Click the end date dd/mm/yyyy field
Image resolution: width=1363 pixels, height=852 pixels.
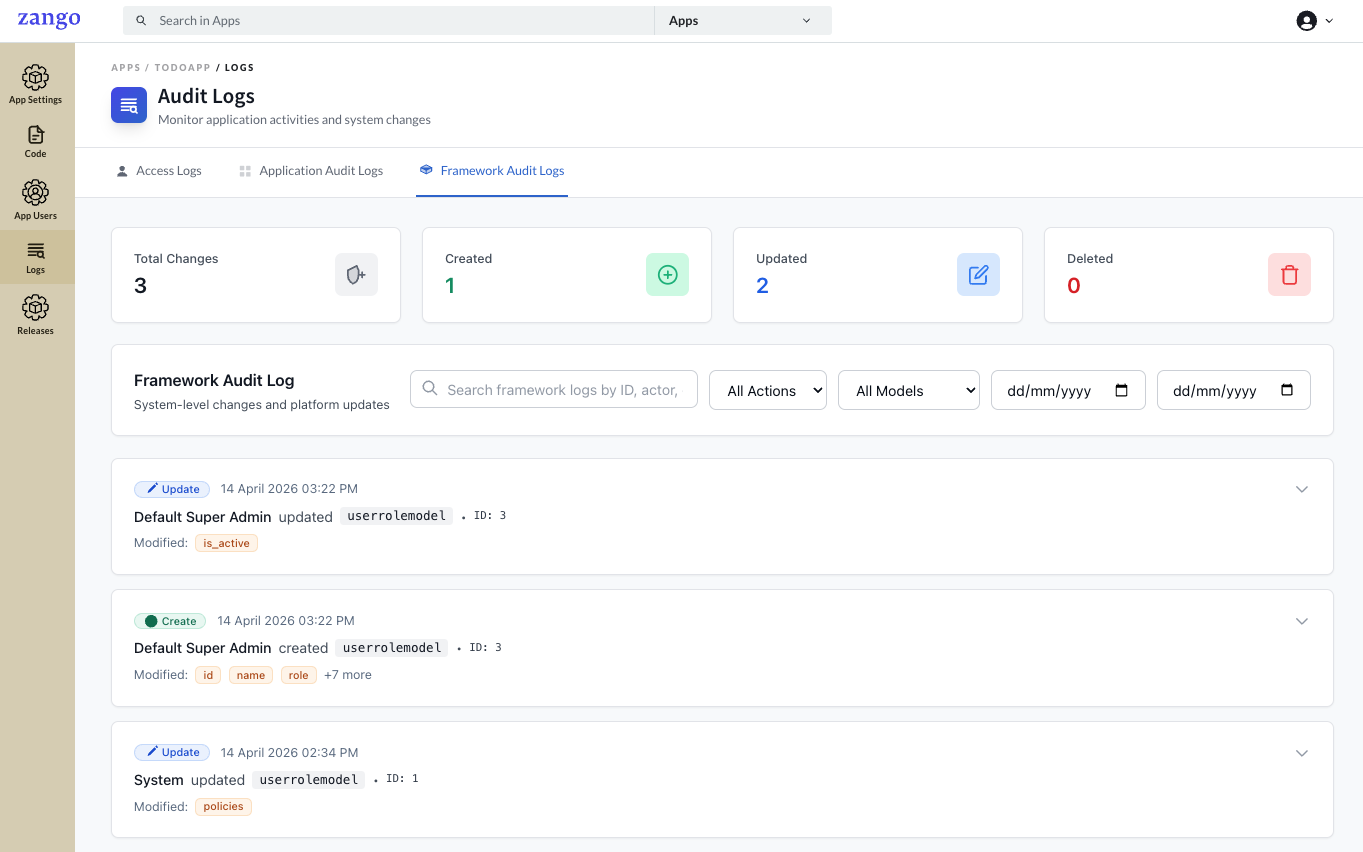(1234, 391)
